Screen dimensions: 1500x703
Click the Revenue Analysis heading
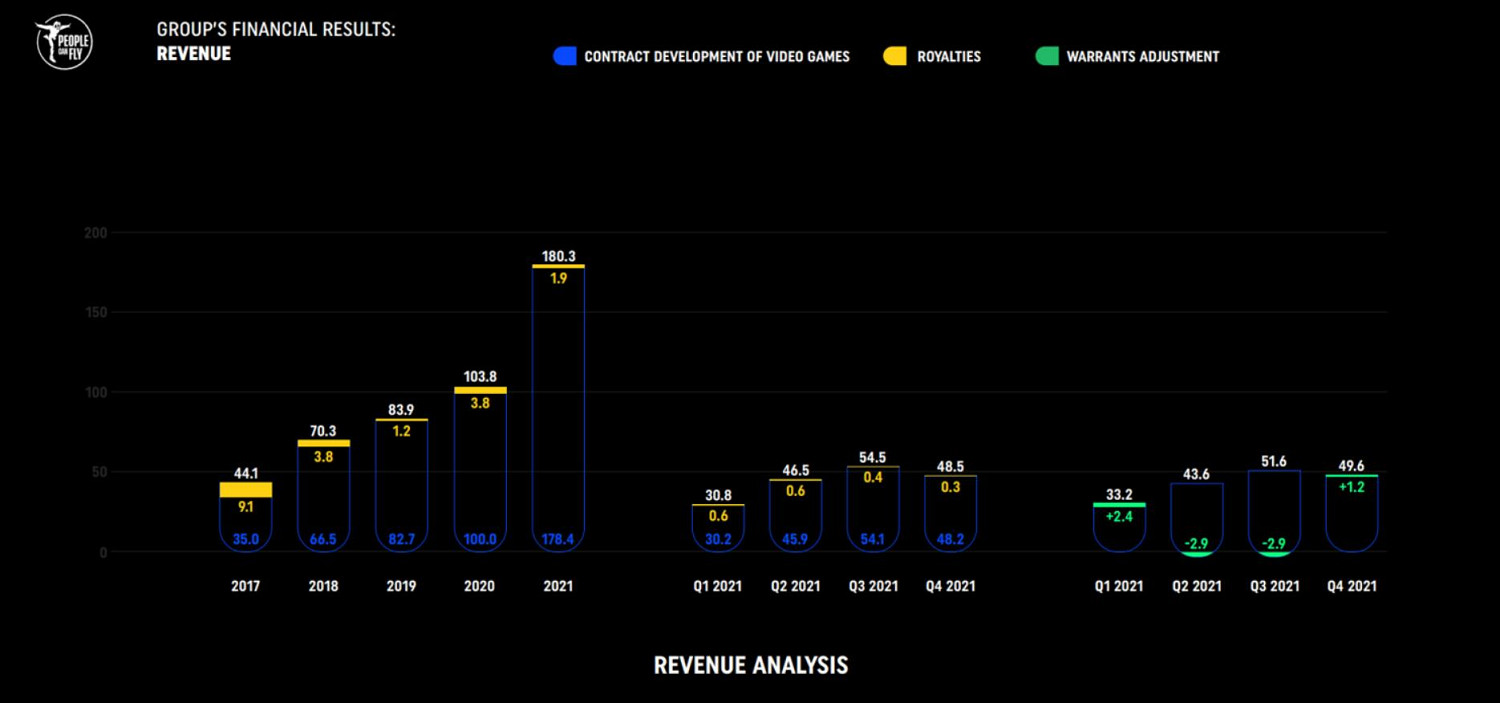[750, 666]
